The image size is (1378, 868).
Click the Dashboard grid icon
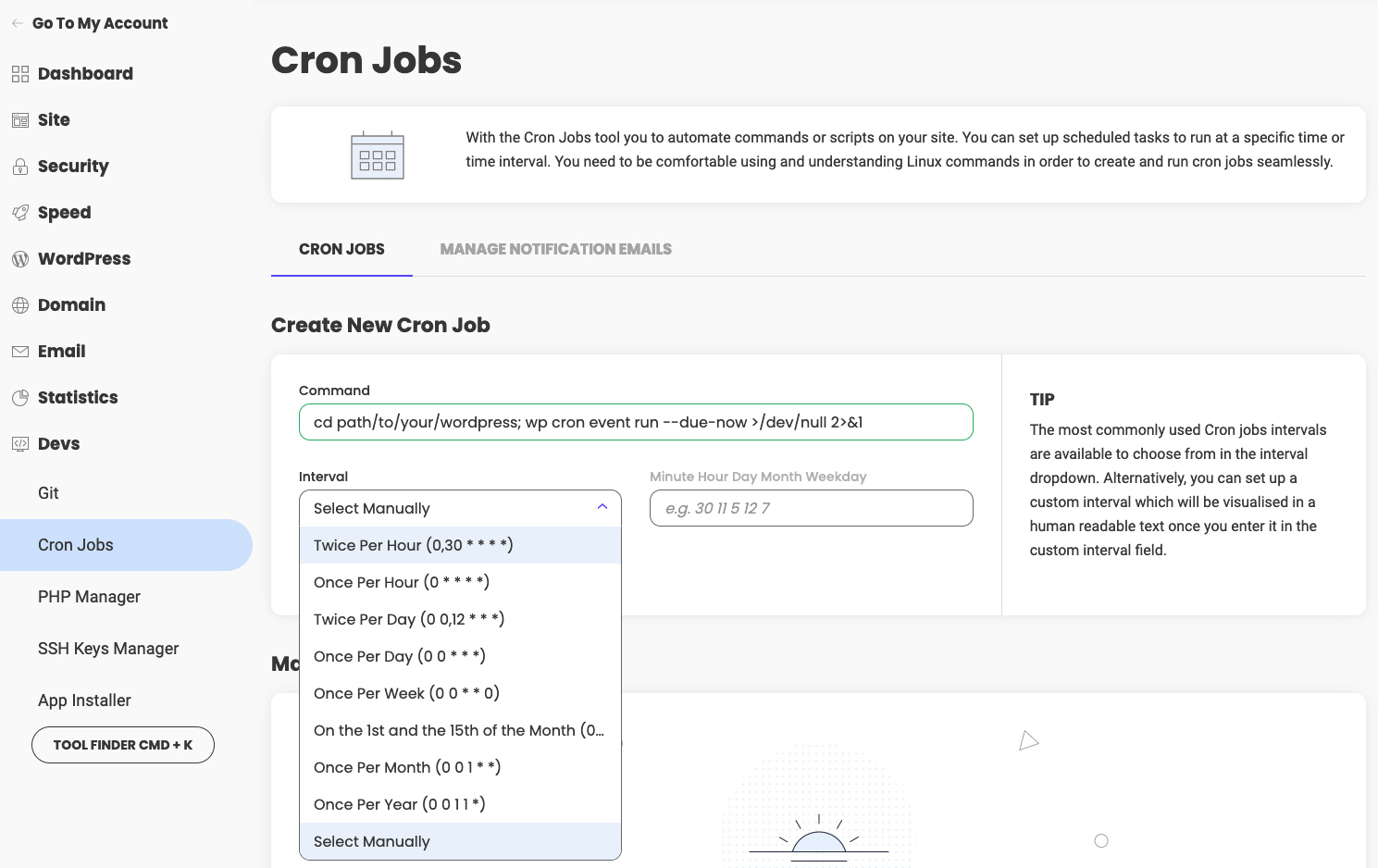[x=20, y=74]
